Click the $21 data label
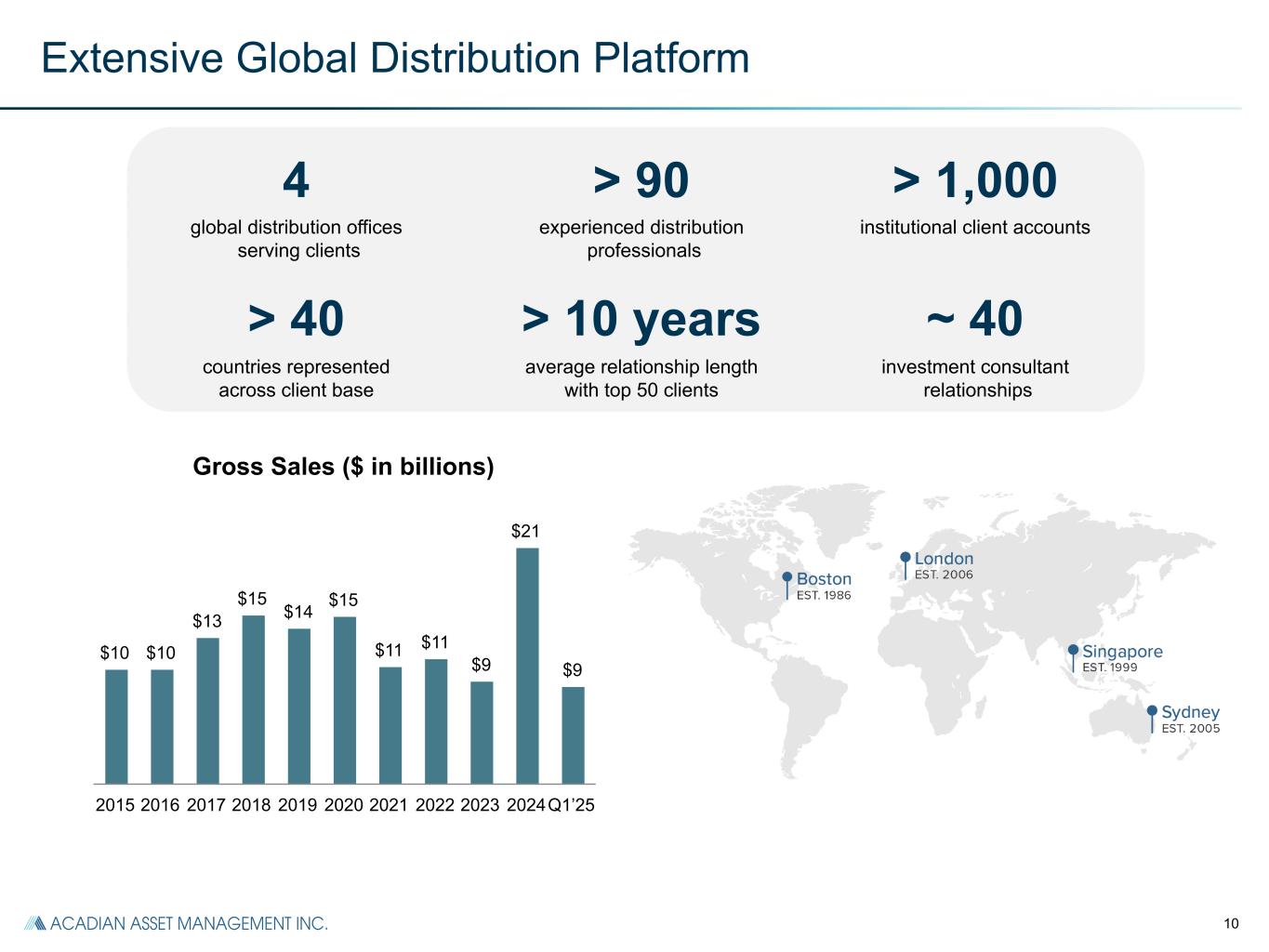The image size is (1269, 952). click(x=525, y=531)
